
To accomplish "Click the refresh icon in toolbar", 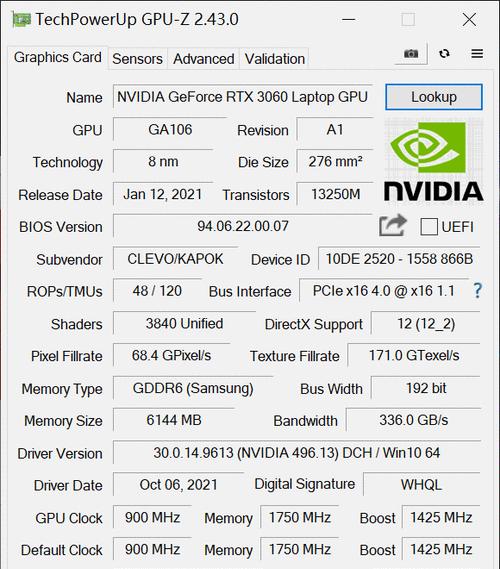I will tap(444, 54).
